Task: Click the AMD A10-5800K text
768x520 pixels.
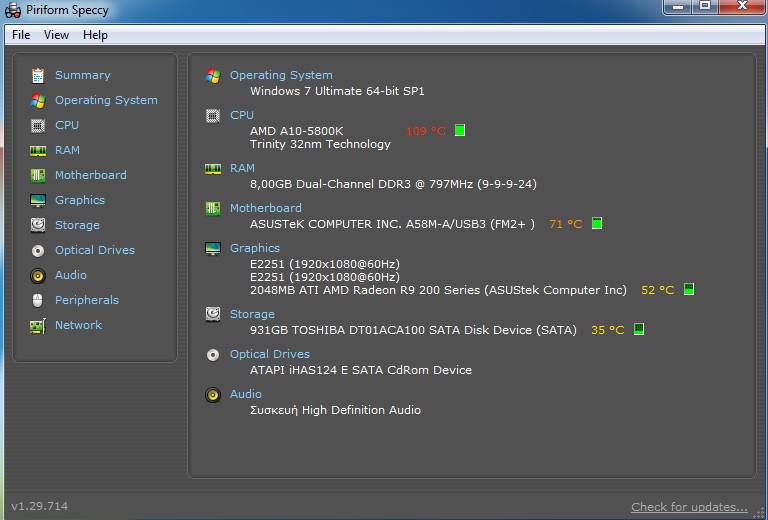Action: [x=296, y=131]
